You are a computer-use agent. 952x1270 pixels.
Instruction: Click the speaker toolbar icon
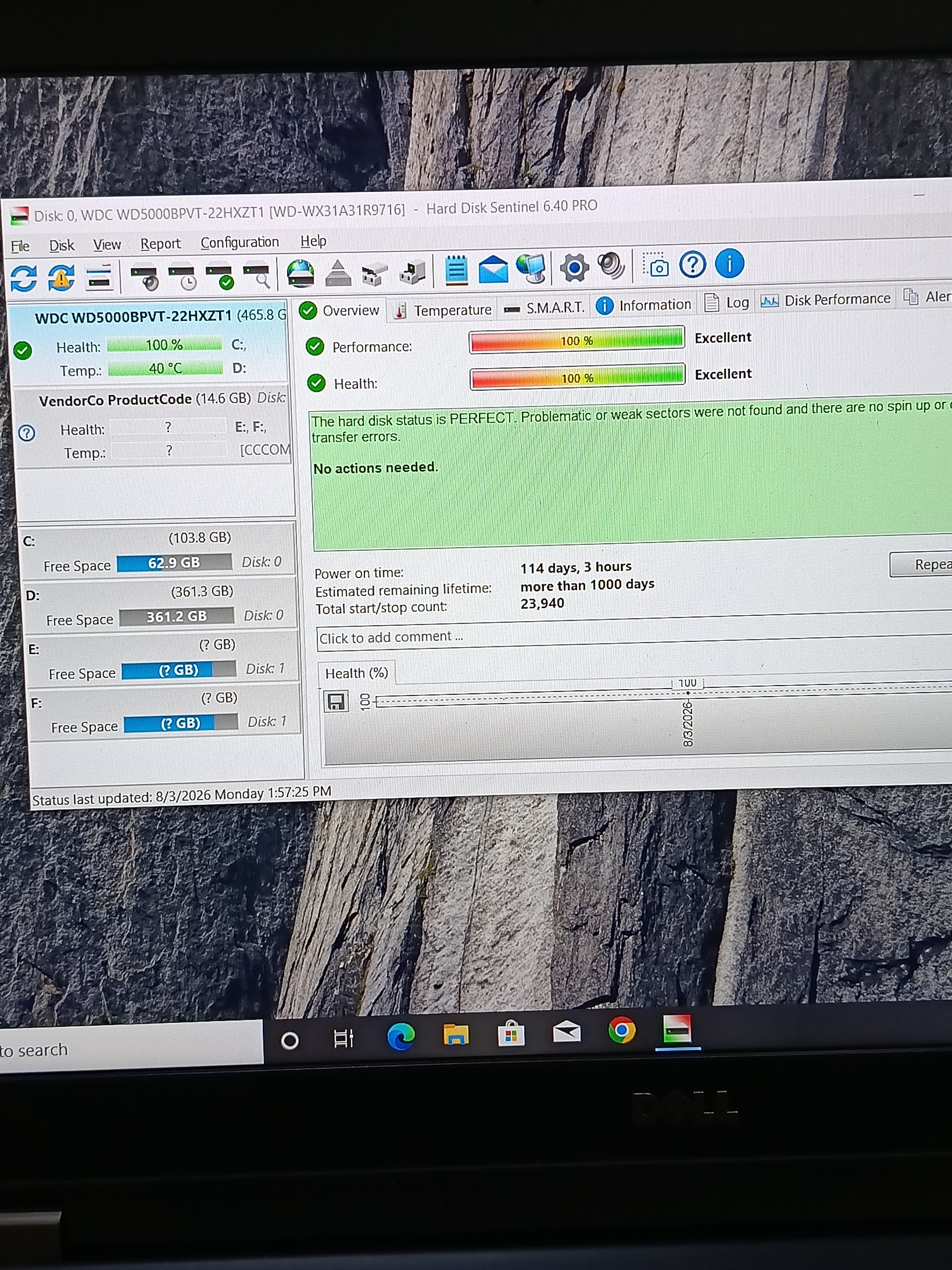610,266
